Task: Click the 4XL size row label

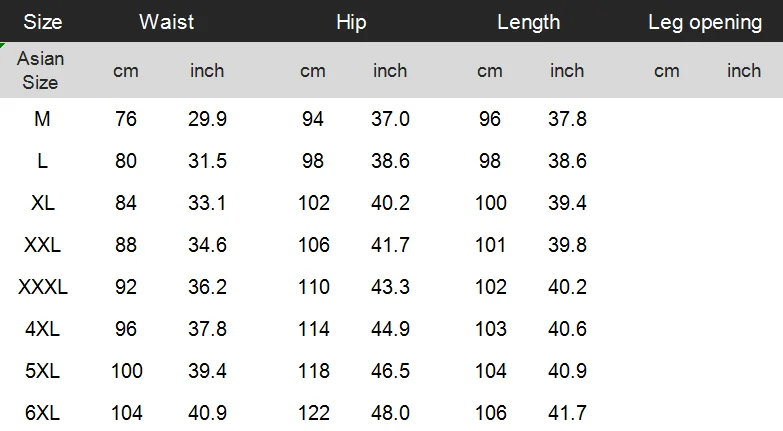Action: click(42, 329)
